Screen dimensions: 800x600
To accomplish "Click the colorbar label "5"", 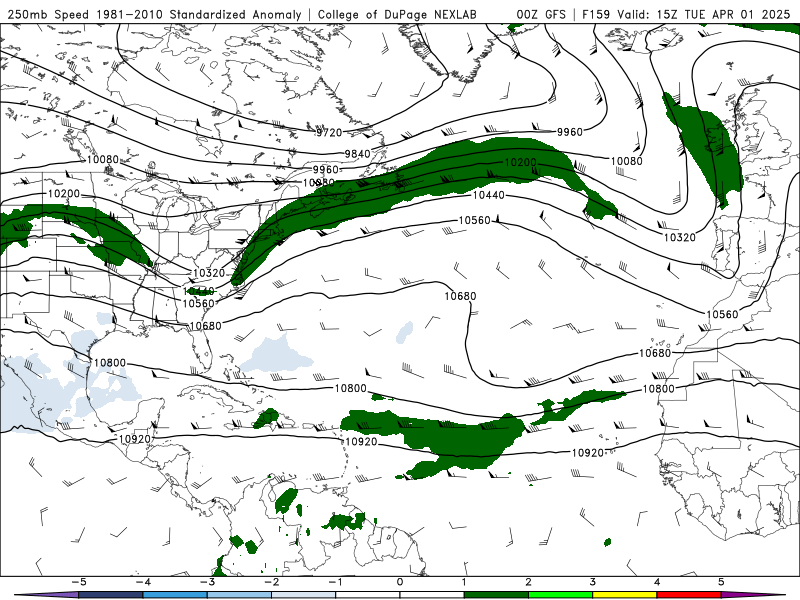I will click(x=721, y=582).
